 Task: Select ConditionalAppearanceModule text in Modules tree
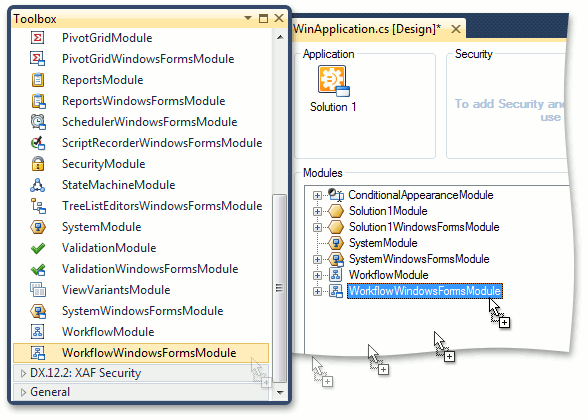tap(421, 195)
